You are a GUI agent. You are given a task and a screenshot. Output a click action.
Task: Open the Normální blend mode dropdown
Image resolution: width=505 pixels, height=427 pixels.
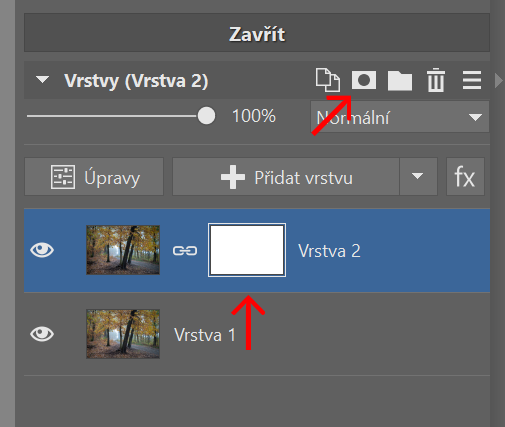click(400, 117)
